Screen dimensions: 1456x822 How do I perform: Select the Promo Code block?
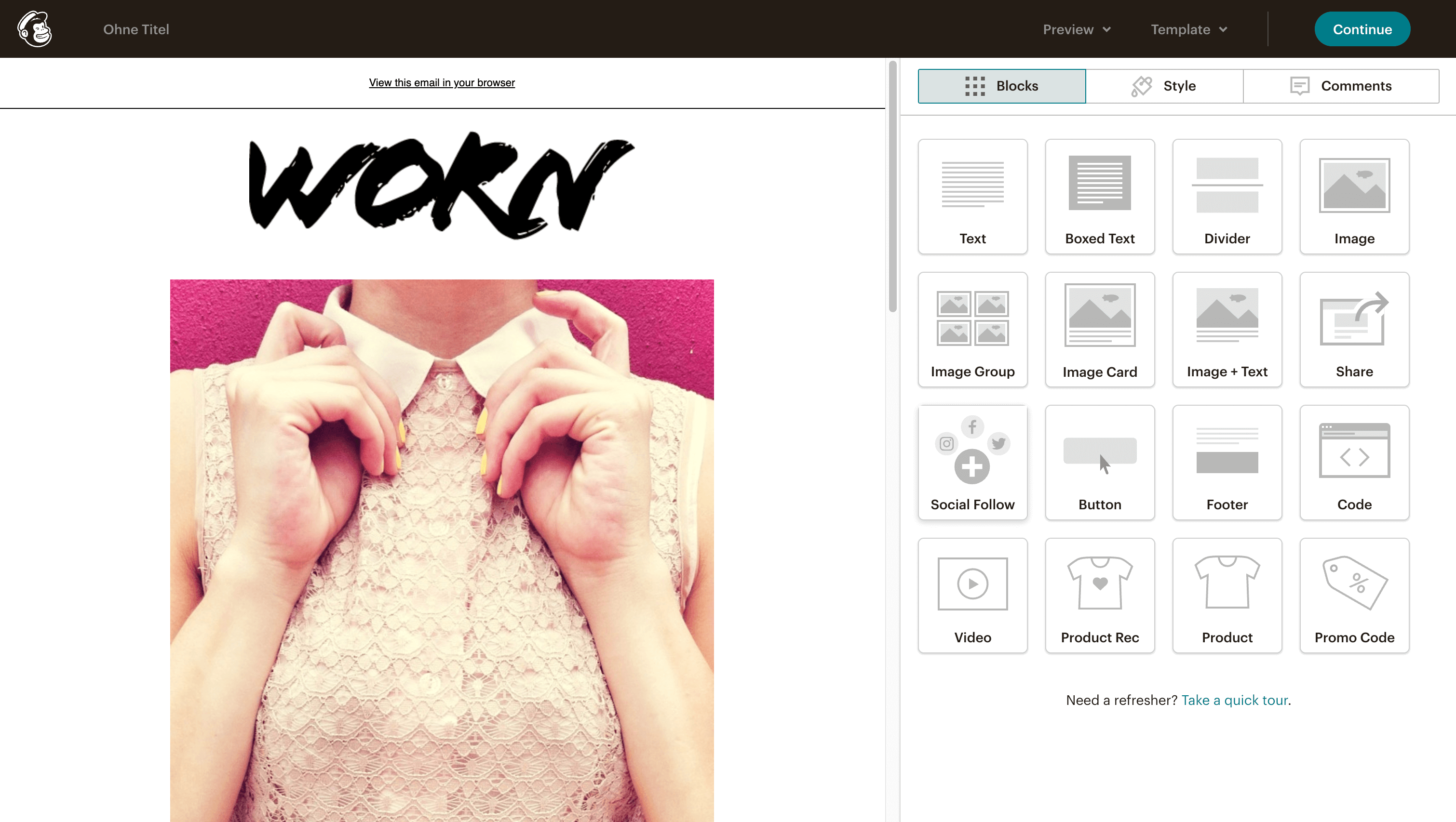(x=1354, y=595)
